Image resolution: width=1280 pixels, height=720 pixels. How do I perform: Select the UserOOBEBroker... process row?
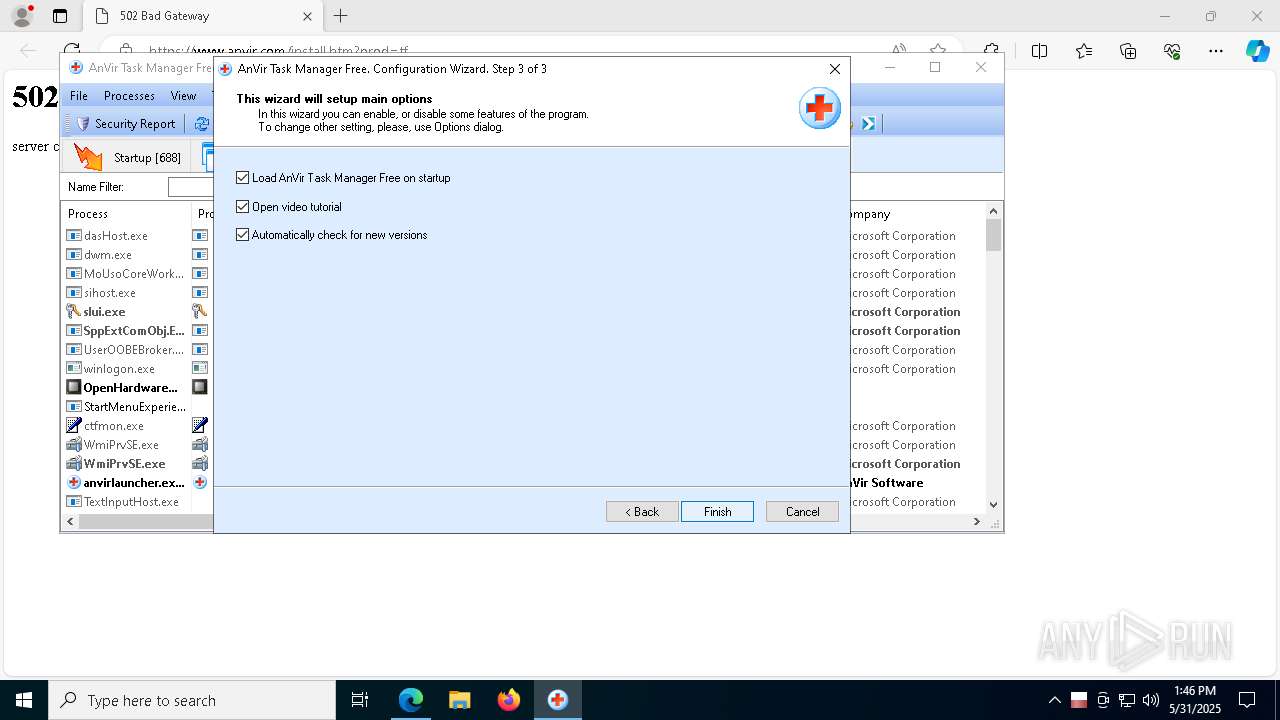(x=127, y=350)
